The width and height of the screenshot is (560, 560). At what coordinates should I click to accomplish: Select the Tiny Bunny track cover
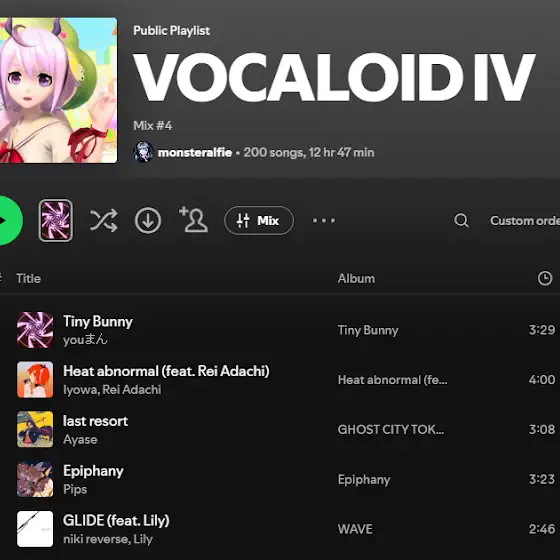coord(35,330)
